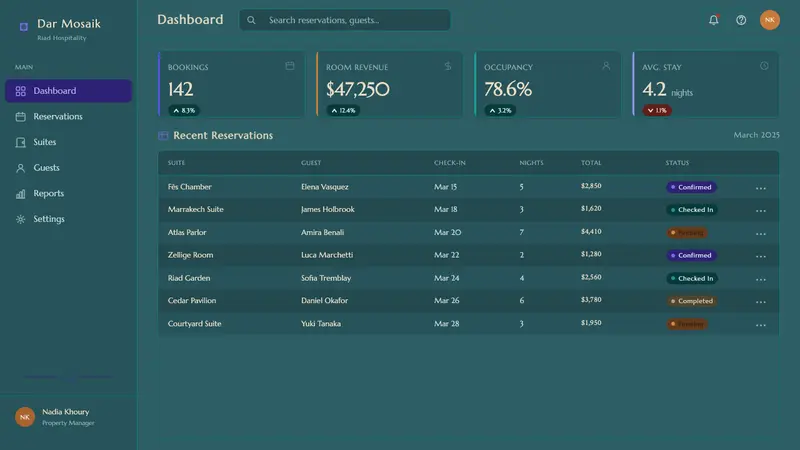Click Completed badge for Daniel Okafor
This screenshot has height=450, width=800.
pyautogui.click(x=692, y=301)
